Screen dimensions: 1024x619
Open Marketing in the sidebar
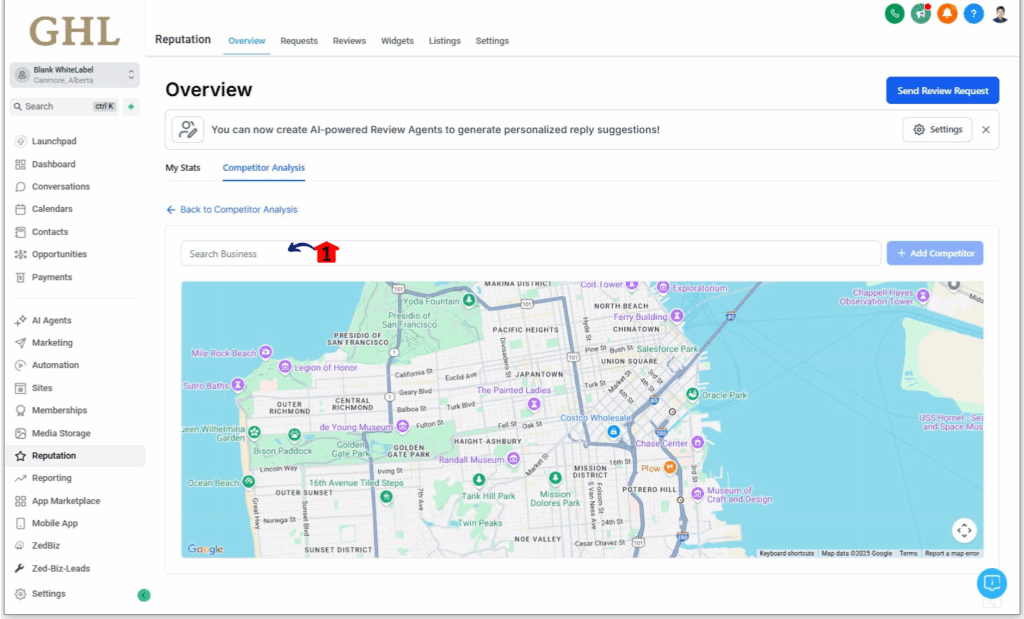coord(52,342)
